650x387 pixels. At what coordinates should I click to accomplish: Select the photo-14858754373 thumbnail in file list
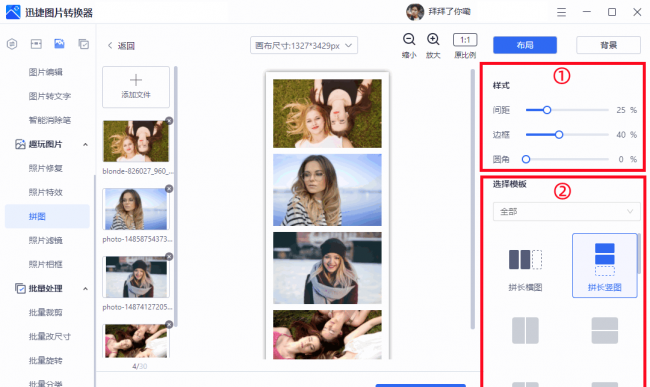[x=136, y=209]
